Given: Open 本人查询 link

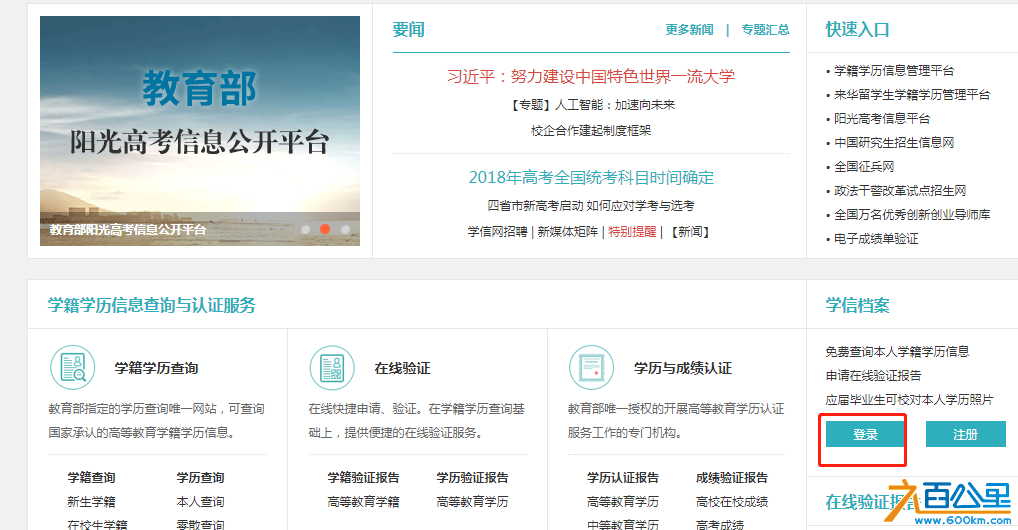Looking at the screenshot, I should [201, 502].
